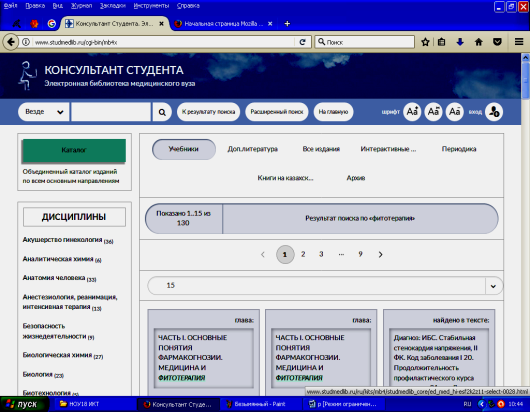Click the site search magnifier button

tap(162, 112)
